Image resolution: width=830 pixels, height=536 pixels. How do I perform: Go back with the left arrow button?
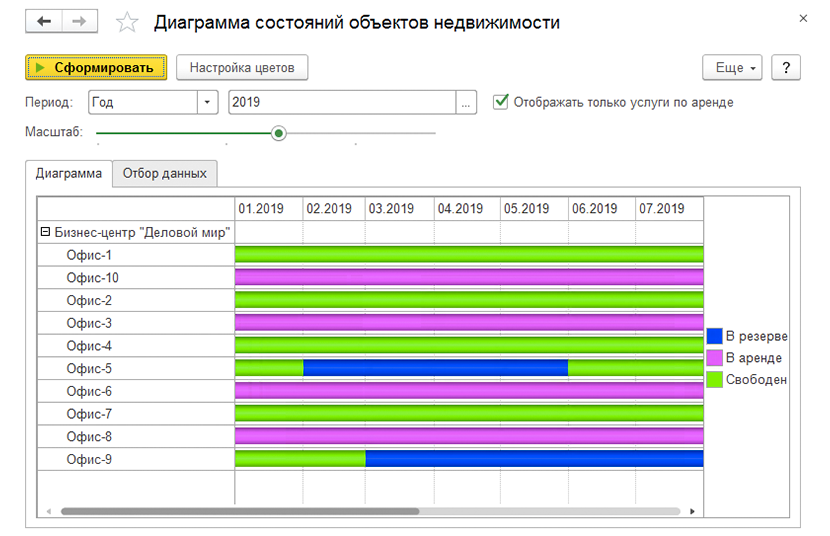point(44,22)
